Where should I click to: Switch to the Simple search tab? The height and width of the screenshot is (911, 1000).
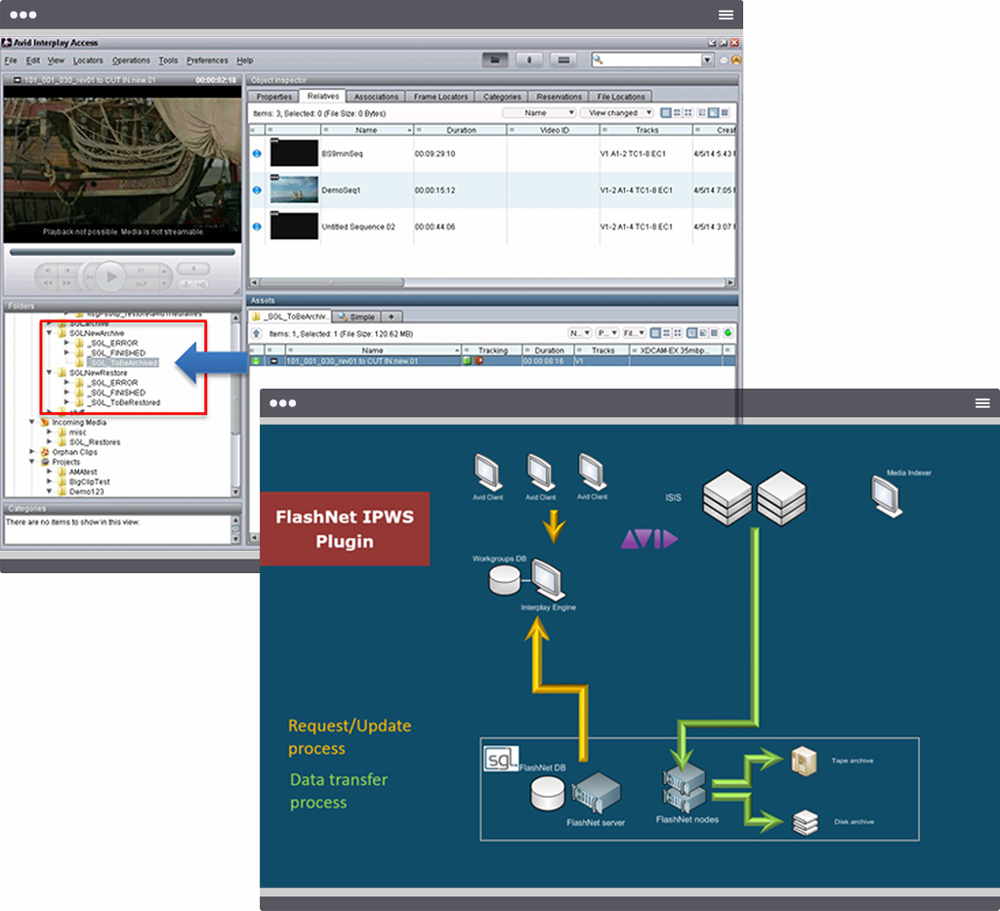point(357,317)
